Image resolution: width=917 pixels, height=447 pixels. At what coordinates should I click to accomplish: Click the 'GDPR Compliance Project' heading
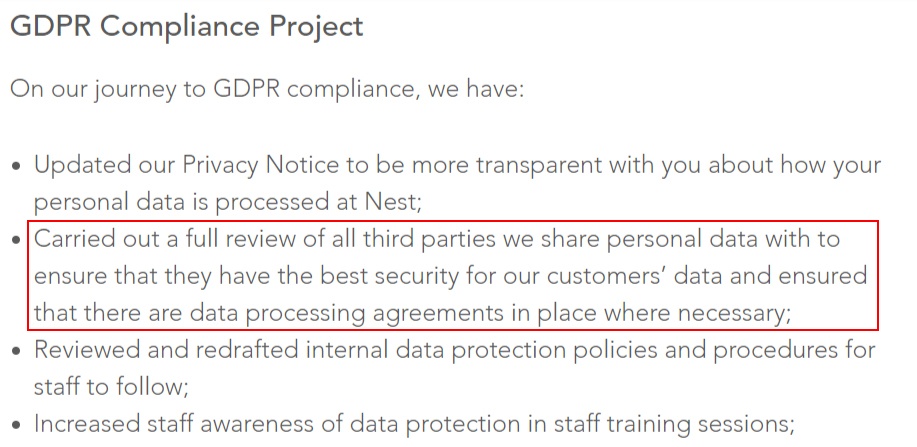pyautogui.click(x=187, y=26)
